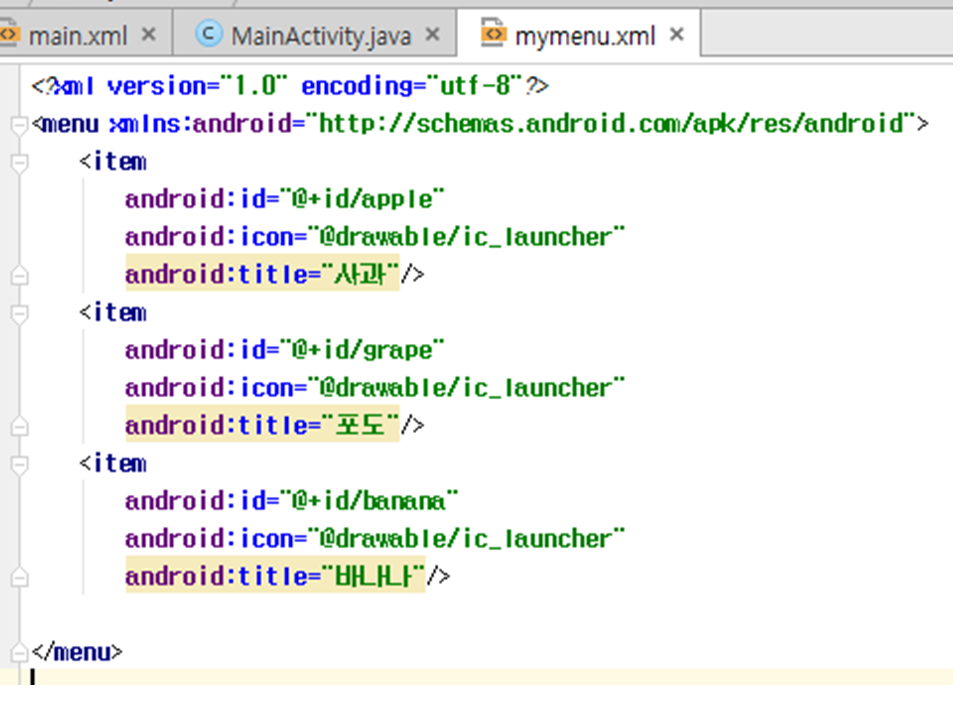Select the mymenu.xml tab
The image size is (960, 720).
584,36
